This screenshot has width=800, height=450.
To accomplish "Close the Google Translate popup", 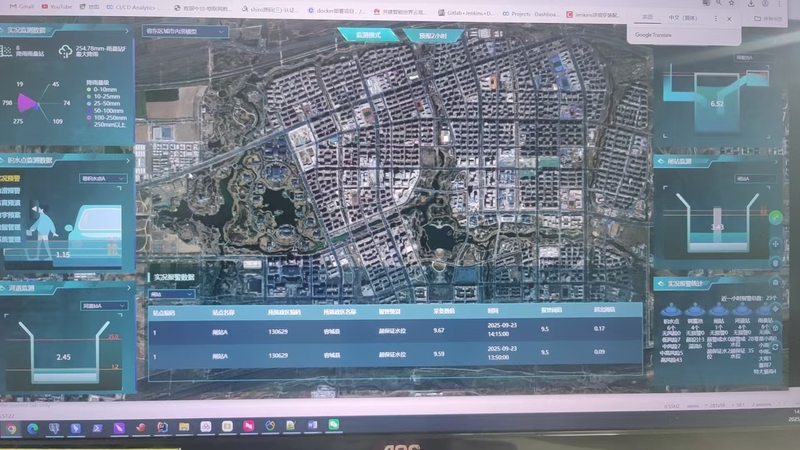I will pos(729,19).
